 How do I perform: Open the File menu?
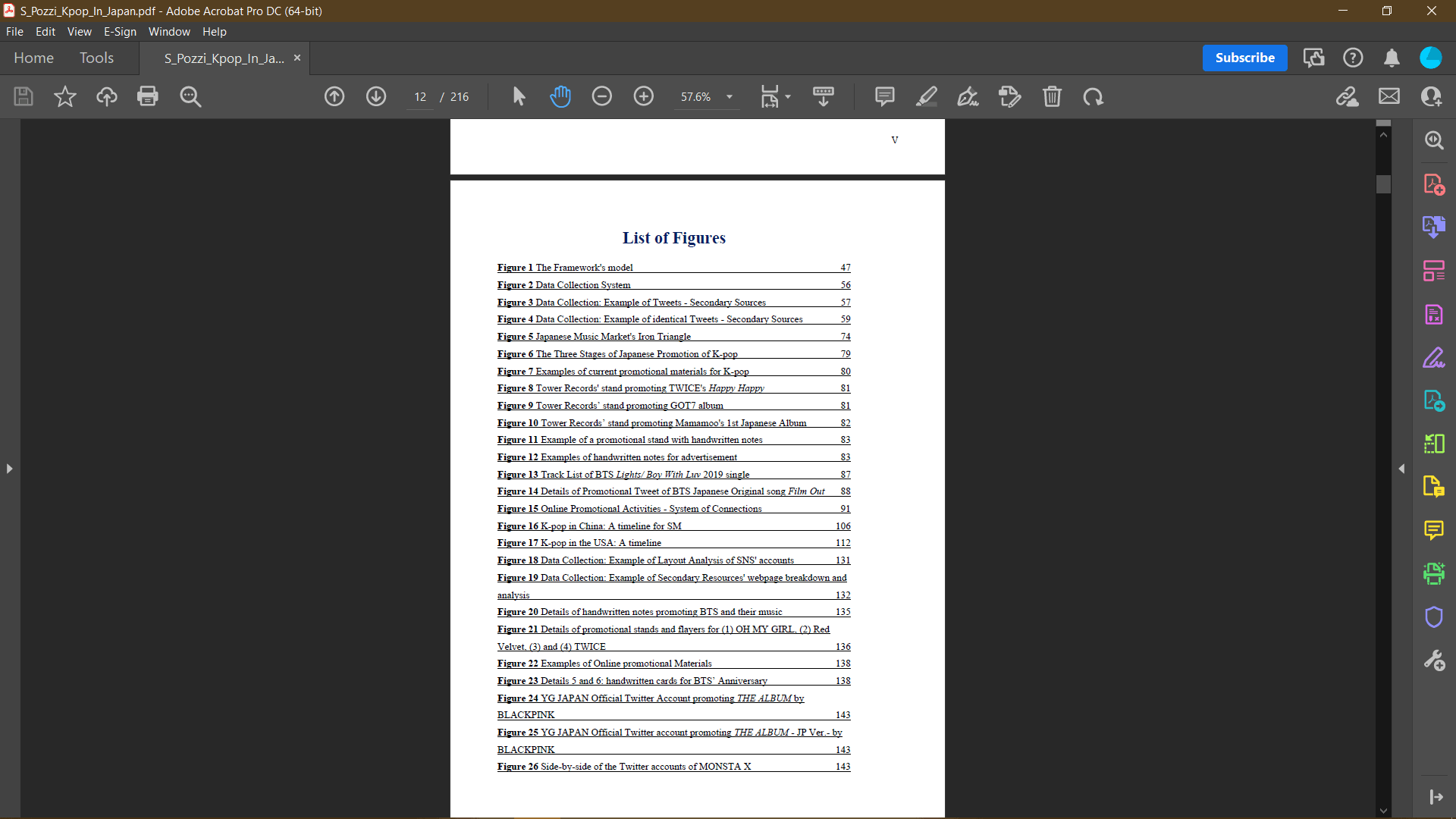[x=14, y=31]
